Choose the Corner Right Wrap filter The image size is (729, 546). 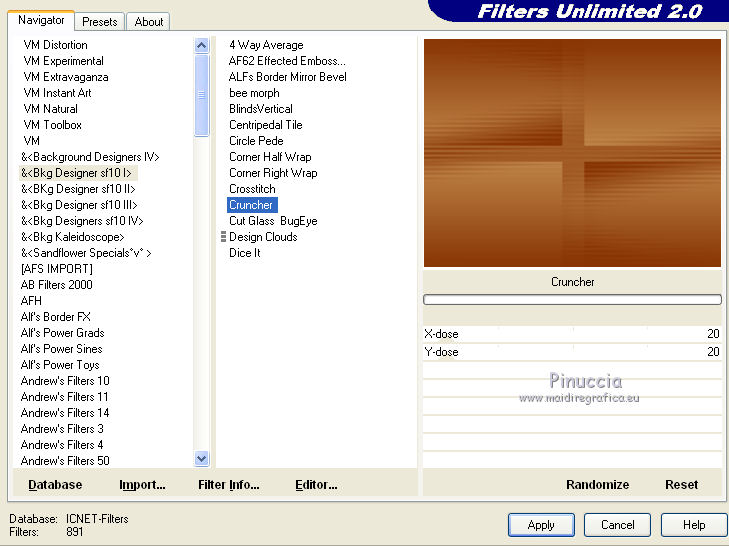coord(273,173)
